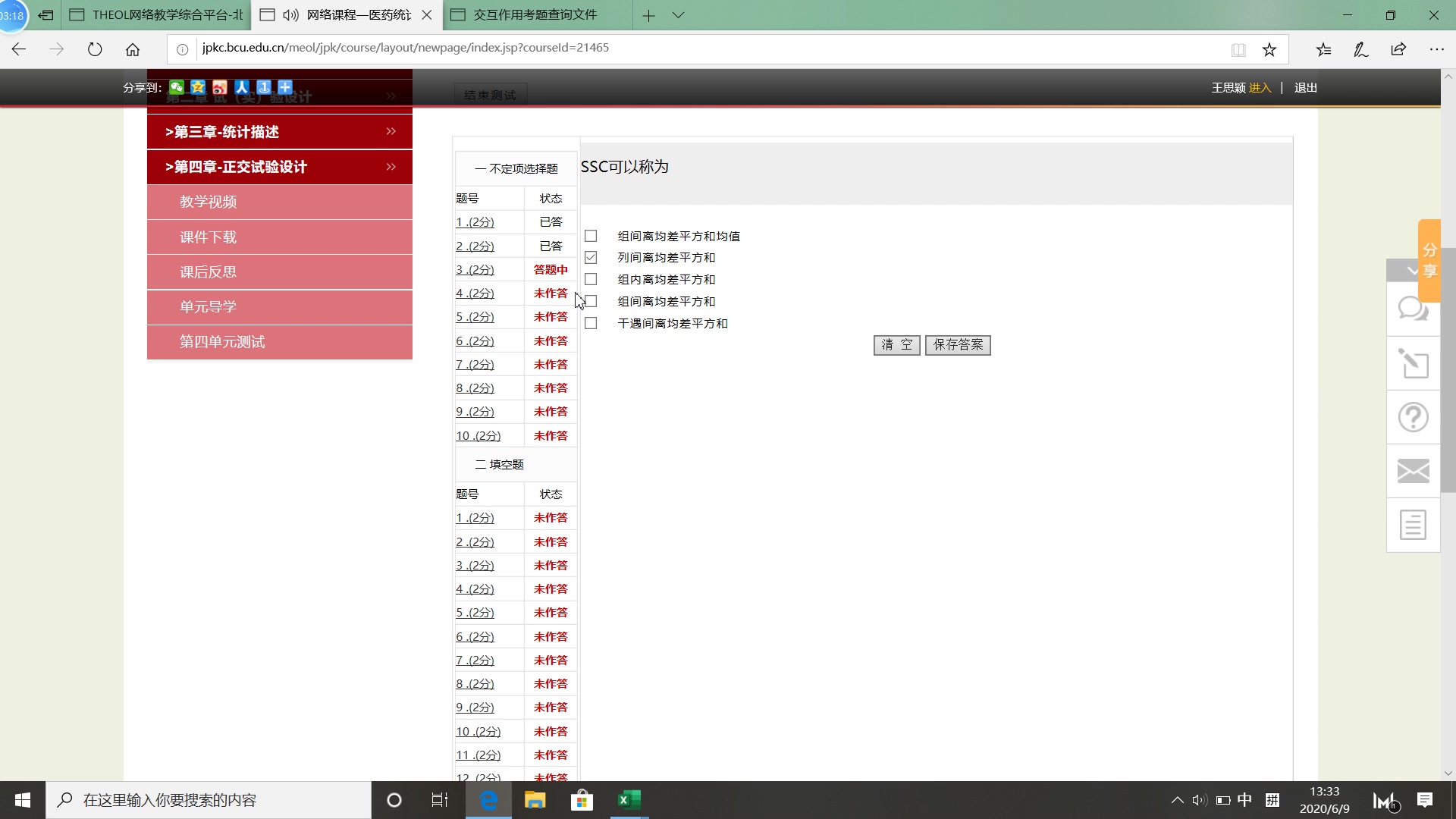Set tabs aside icon
This screenshot has width=1456, height=819.
click(45, 15)
